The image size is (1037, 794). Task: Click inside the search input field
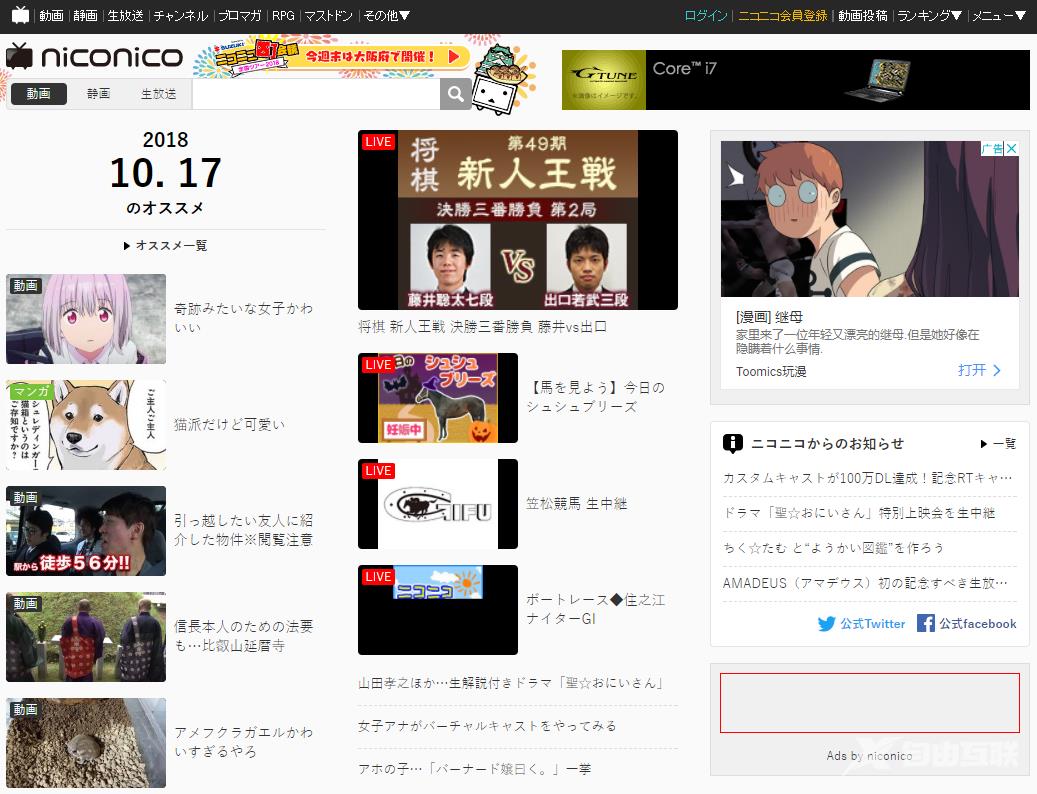point(316,94)
